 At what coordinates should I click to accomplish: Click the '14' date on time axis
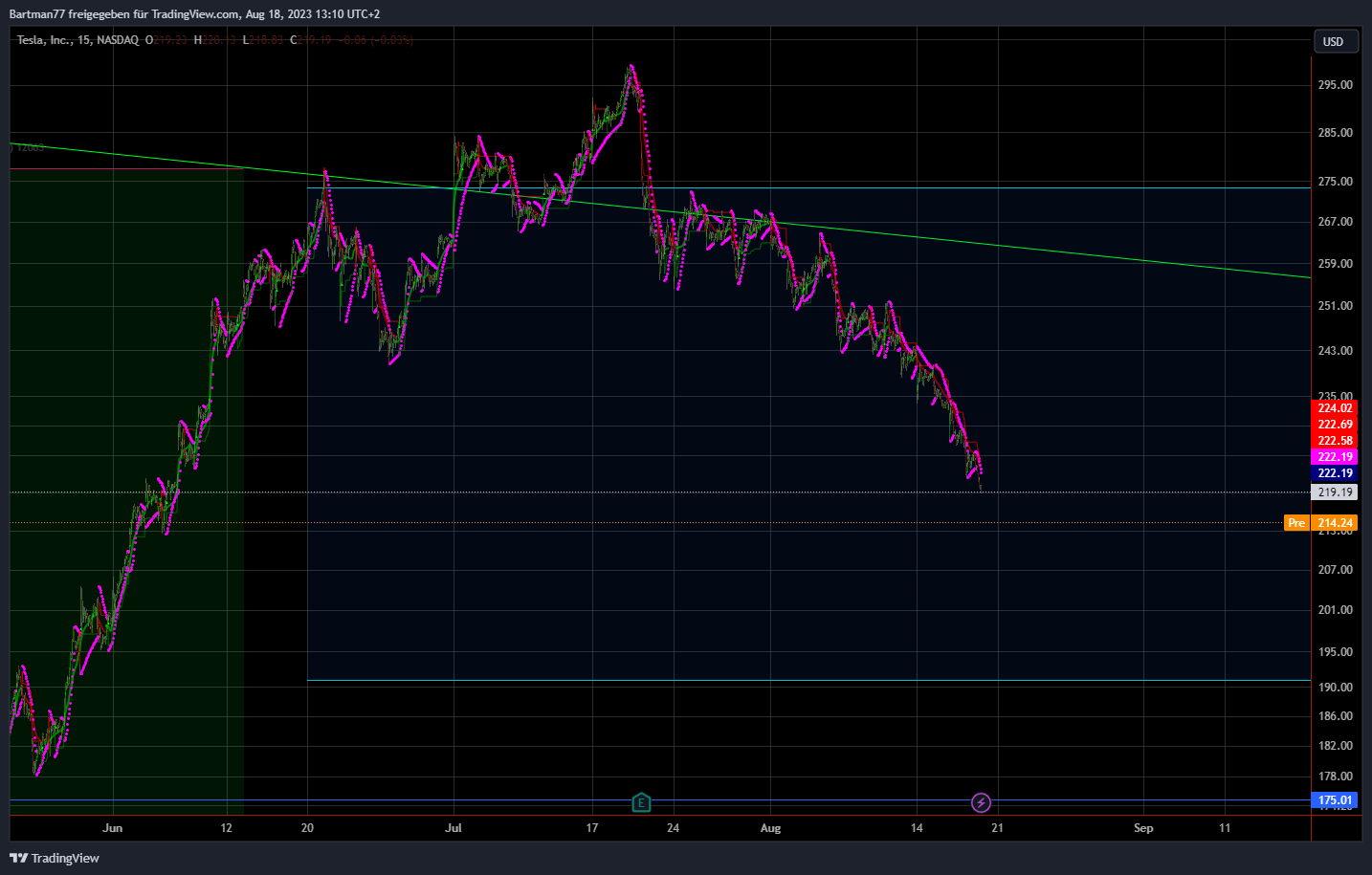(x=917, y=828)
